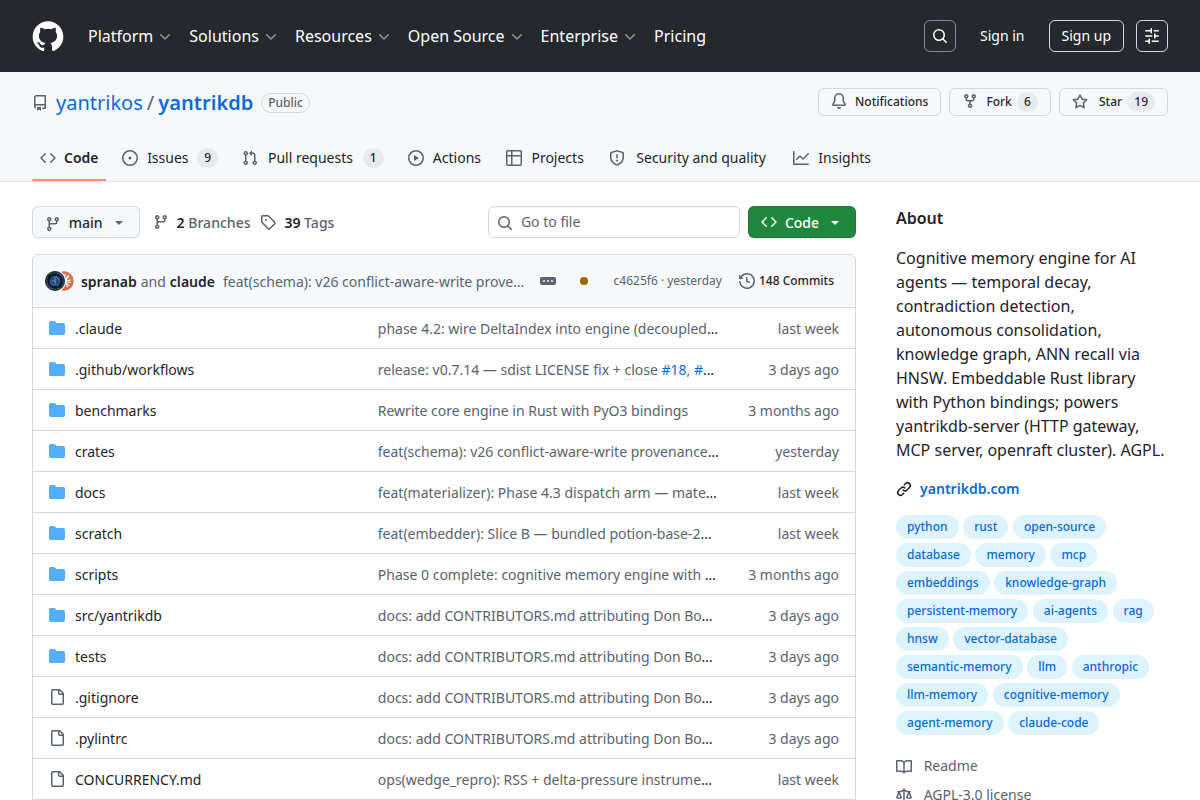Click the claude-code topic tag

(x=1053, y=723)
